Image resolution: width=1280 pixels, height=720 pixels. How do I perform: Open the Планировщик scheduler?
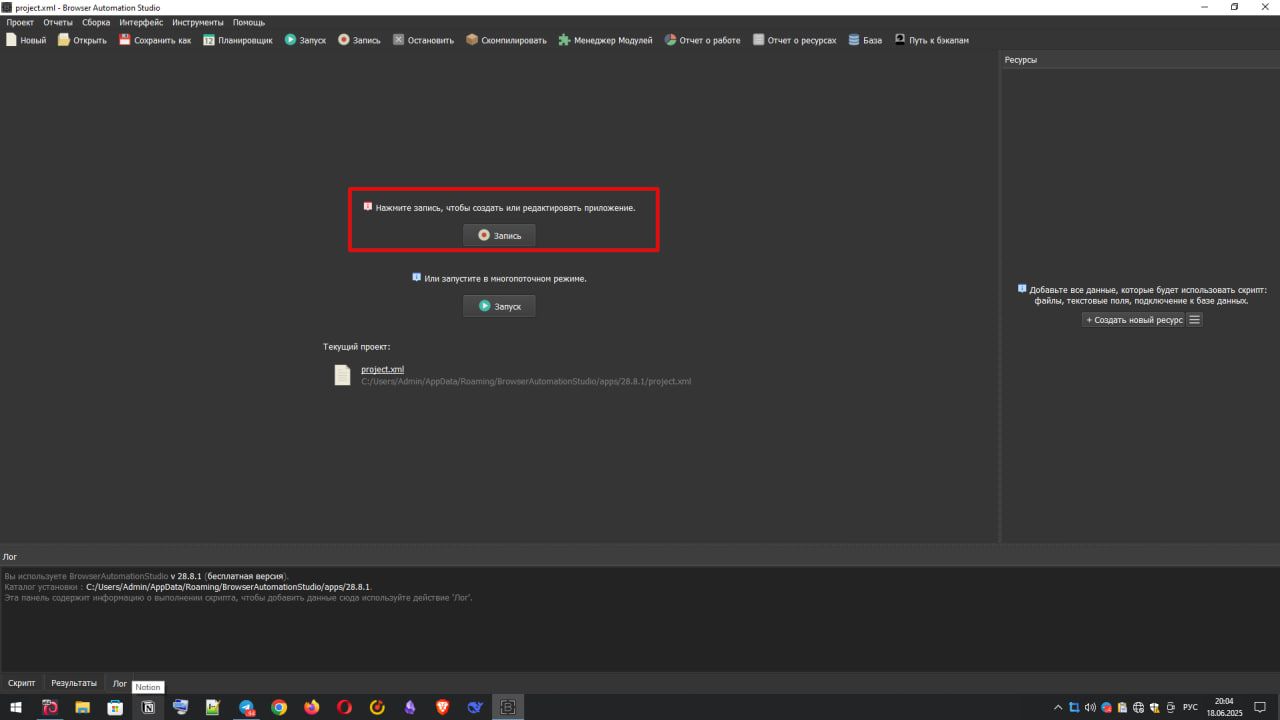238,40
